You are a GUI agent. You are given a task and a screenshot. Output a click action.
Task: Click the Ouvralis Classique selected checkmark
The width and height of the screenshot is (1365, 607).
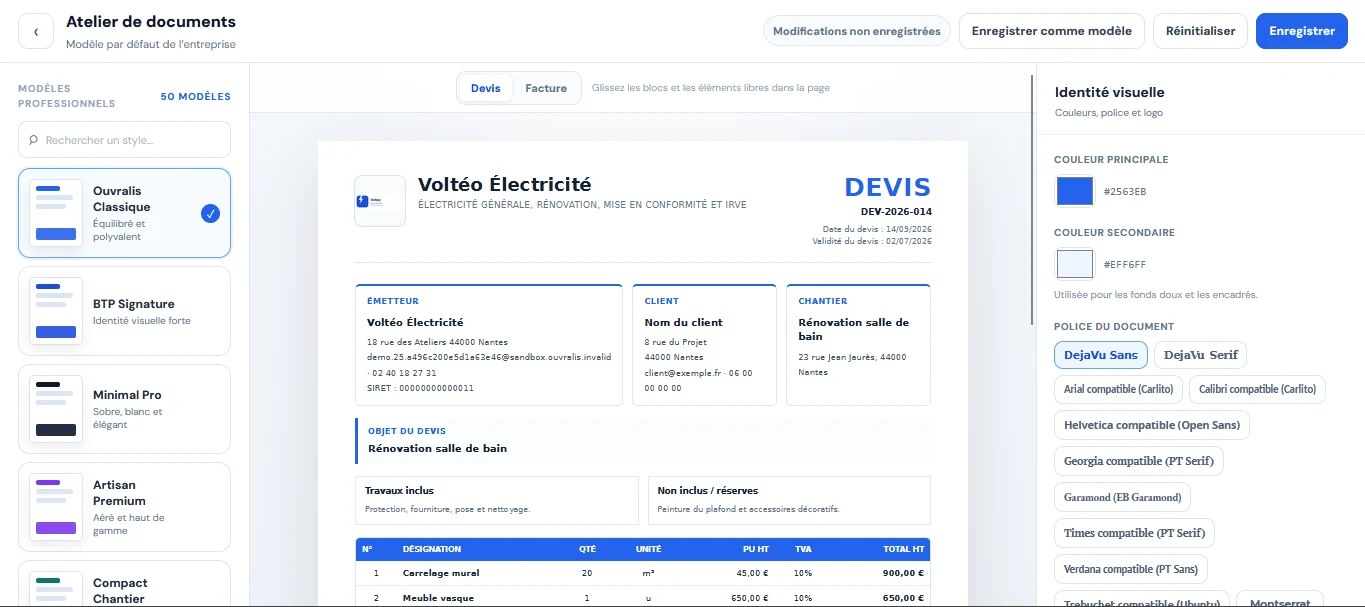(210, 213)
